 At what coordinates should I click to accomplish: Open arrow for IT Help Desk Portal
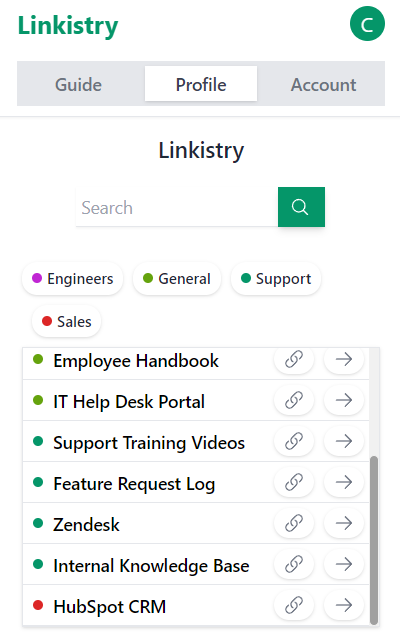(344, 400)
